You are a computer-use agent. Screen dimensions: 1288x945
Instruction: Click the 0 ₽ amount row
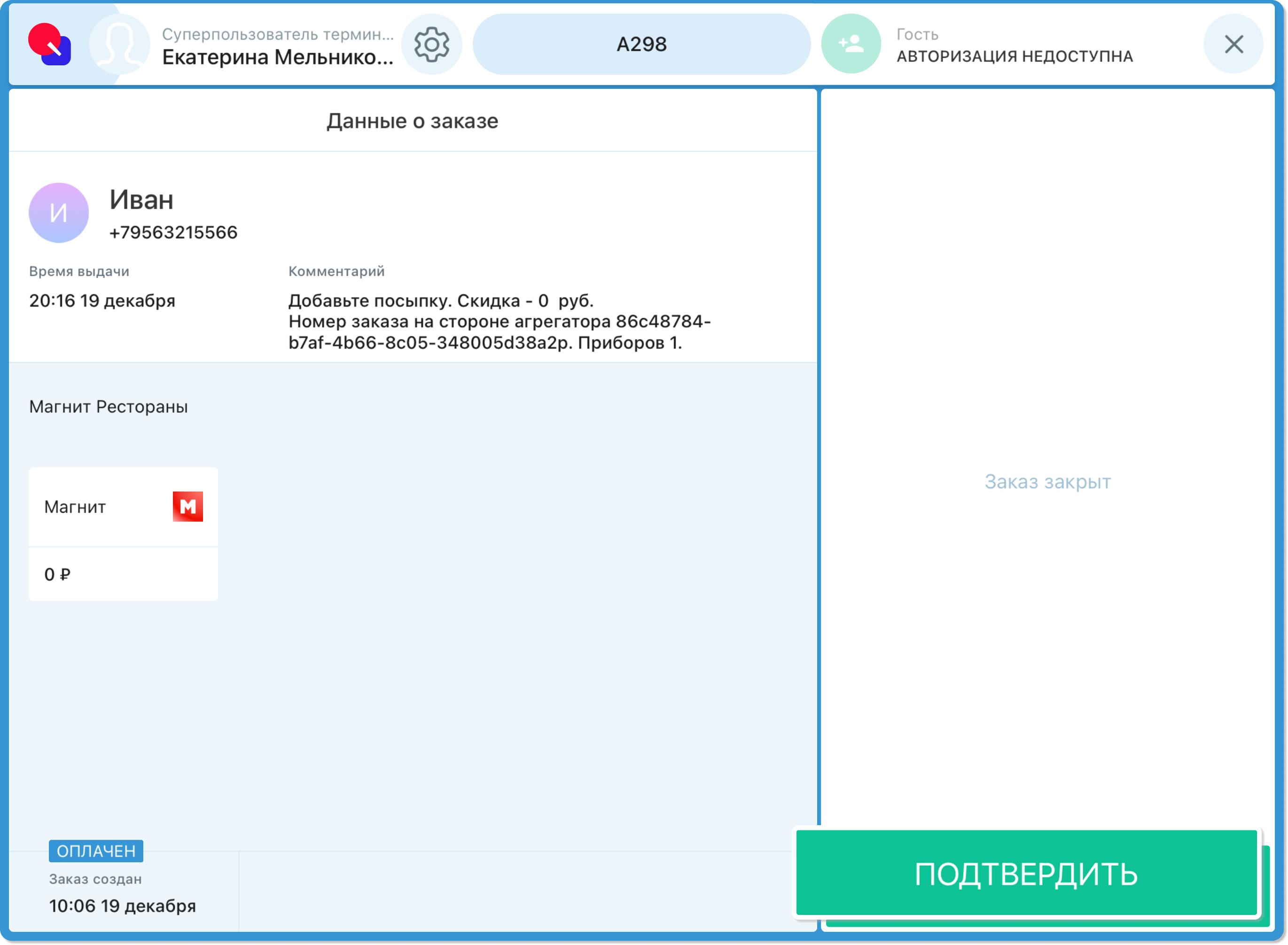pos(123,574)
